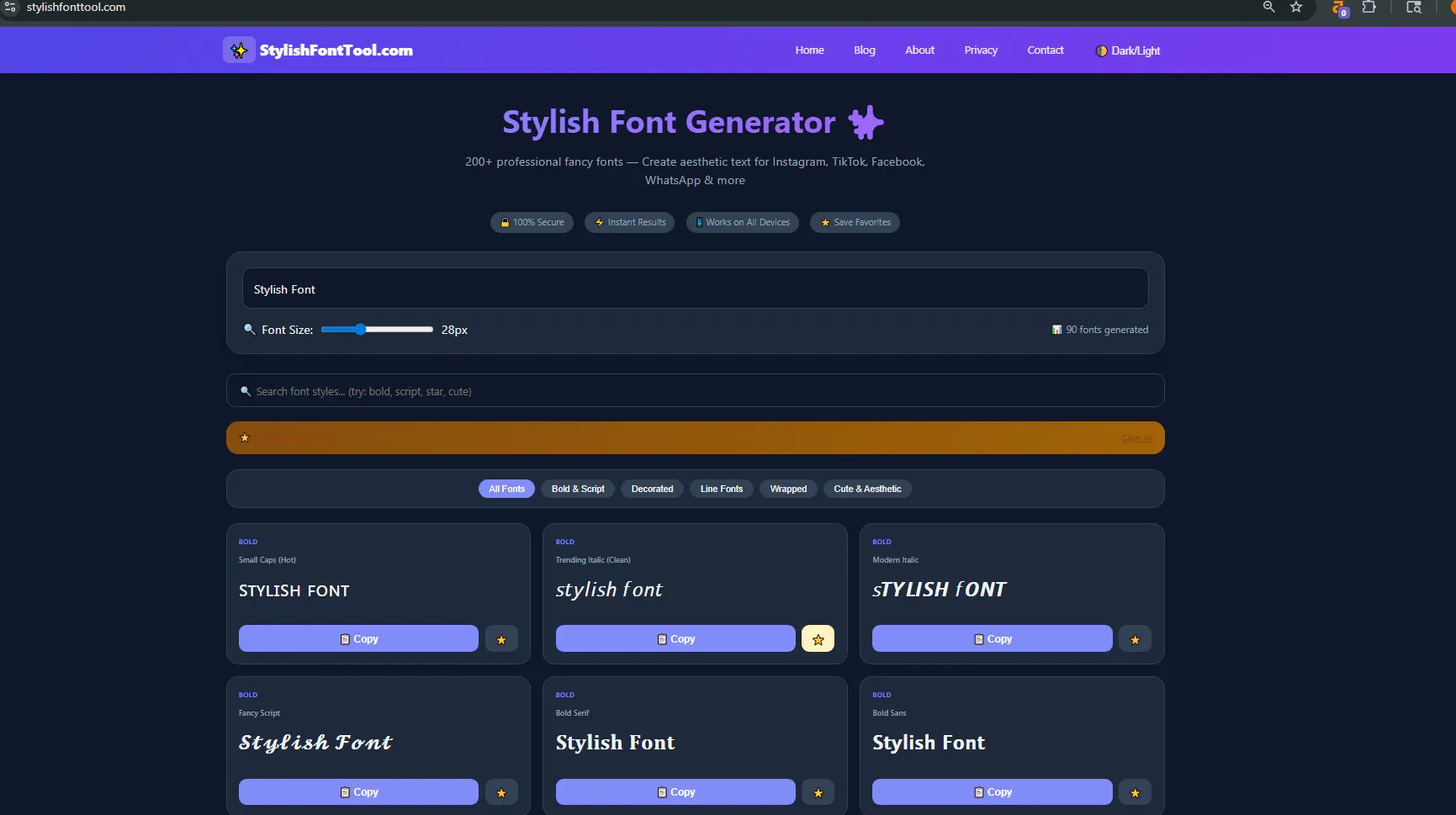Adjust the Font Size slider
Screen dimensions: 1456x815
tap(377, 330)
